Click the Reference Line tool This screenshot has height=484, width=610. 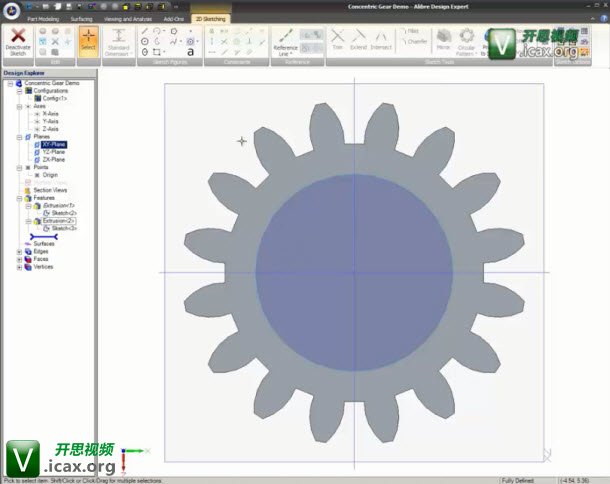286,42
